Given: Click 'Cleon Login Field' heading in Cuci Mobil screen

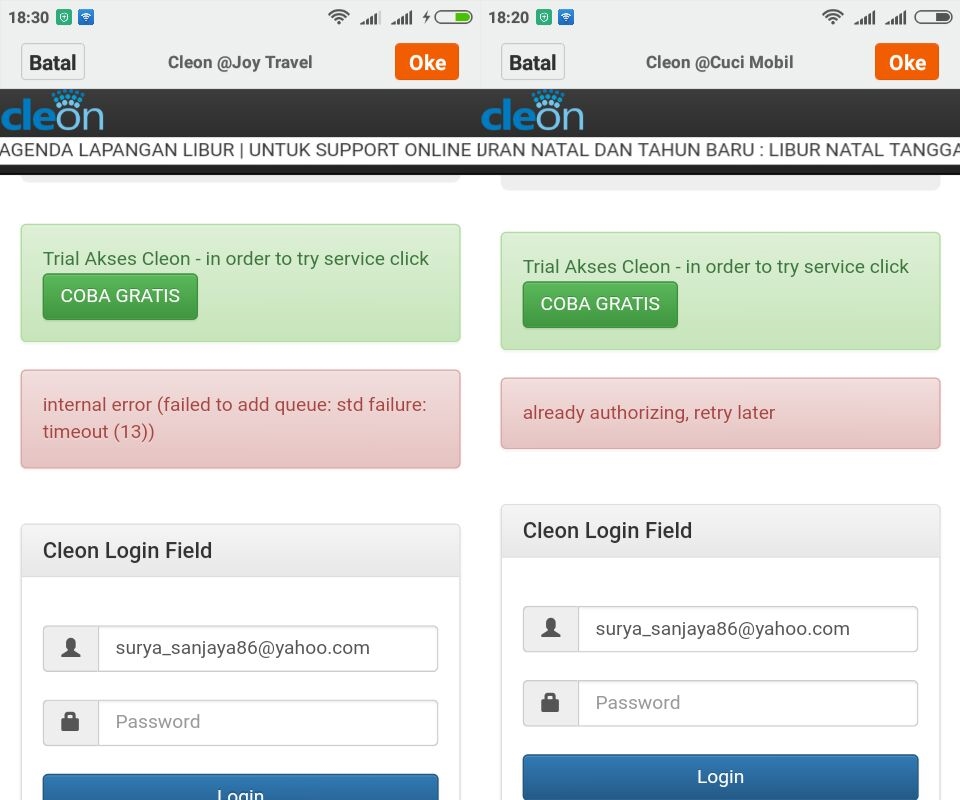Looking at the screenshot, I should (607, 530).
